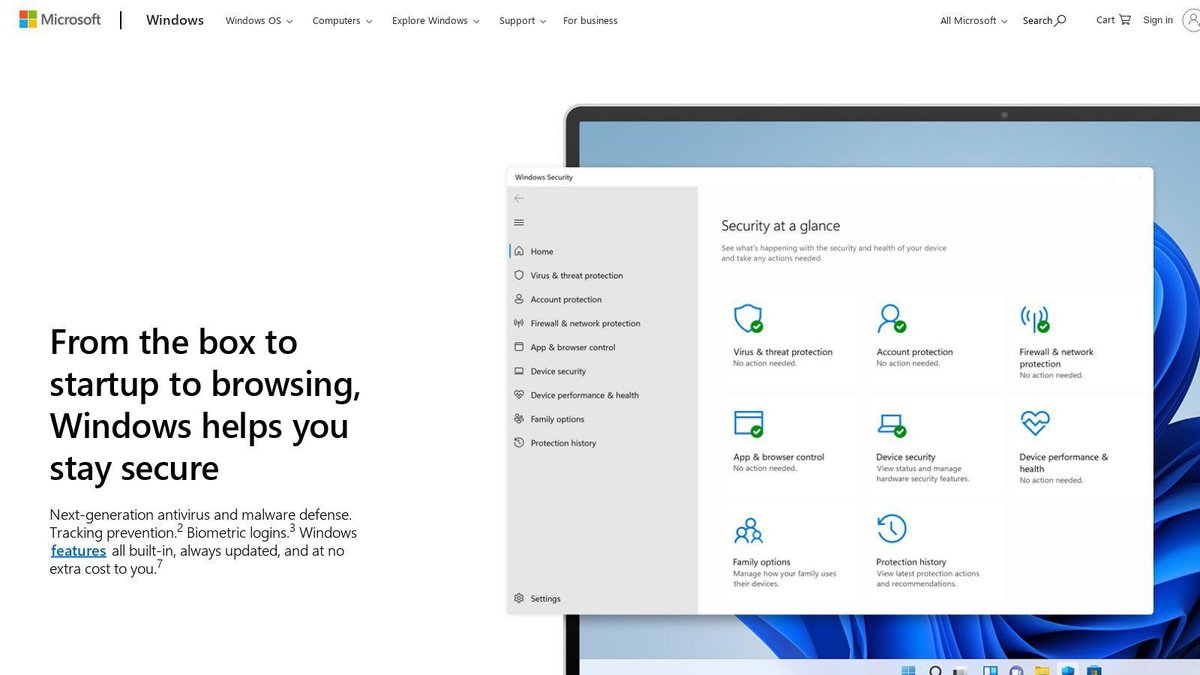Open the For business link
The width and height of the screenshot is (1200, 675).
pyautogui.click(x=590, y=21)
